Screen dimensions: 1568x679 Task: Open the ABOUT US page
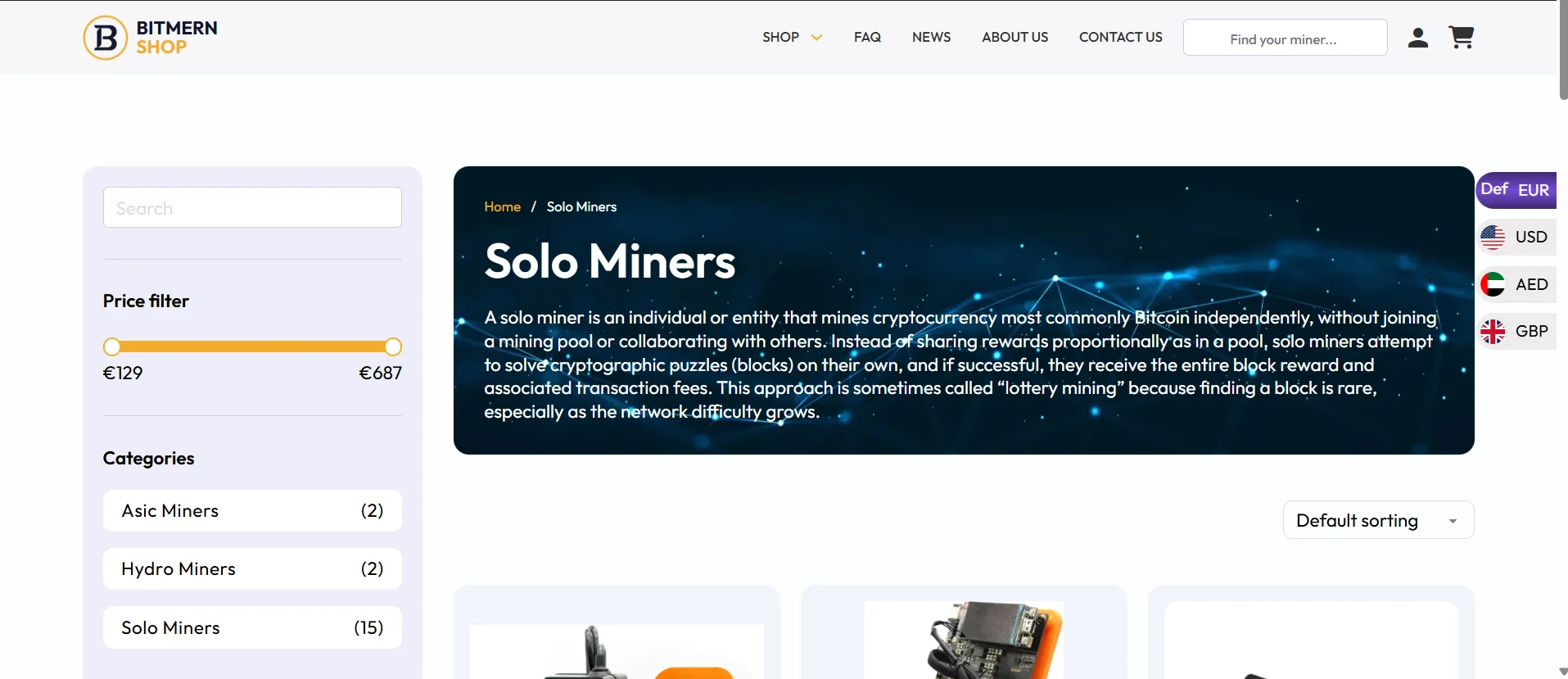(1014, 37)
